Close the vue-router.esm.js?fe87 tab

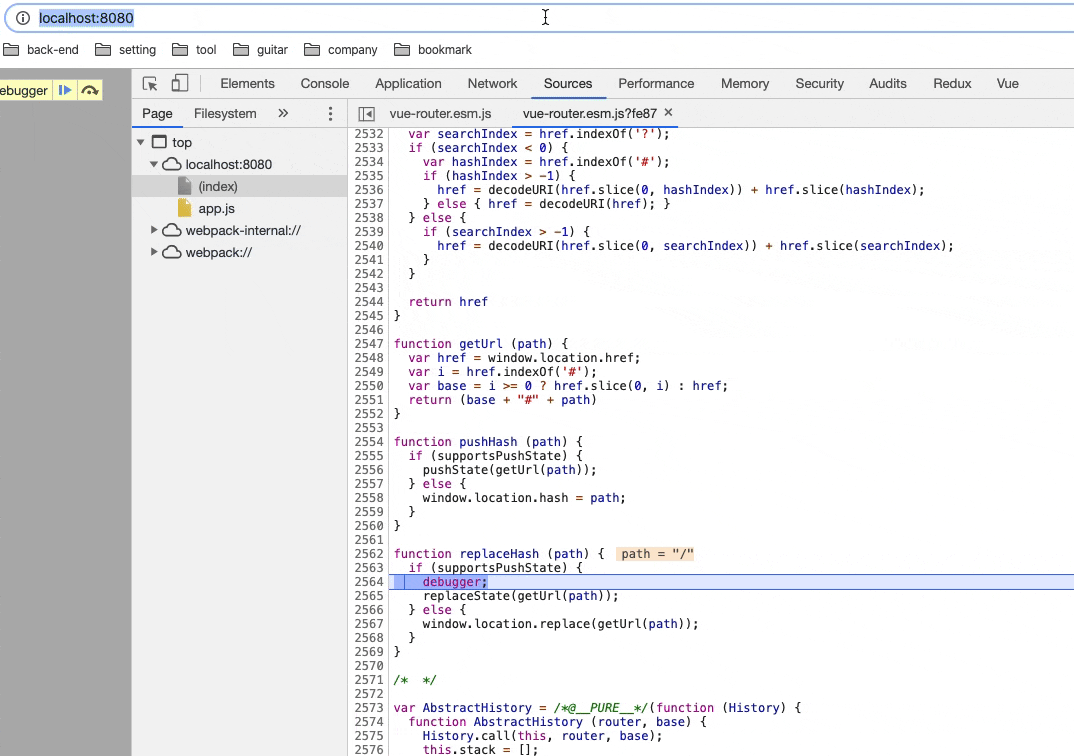(669, 112)
